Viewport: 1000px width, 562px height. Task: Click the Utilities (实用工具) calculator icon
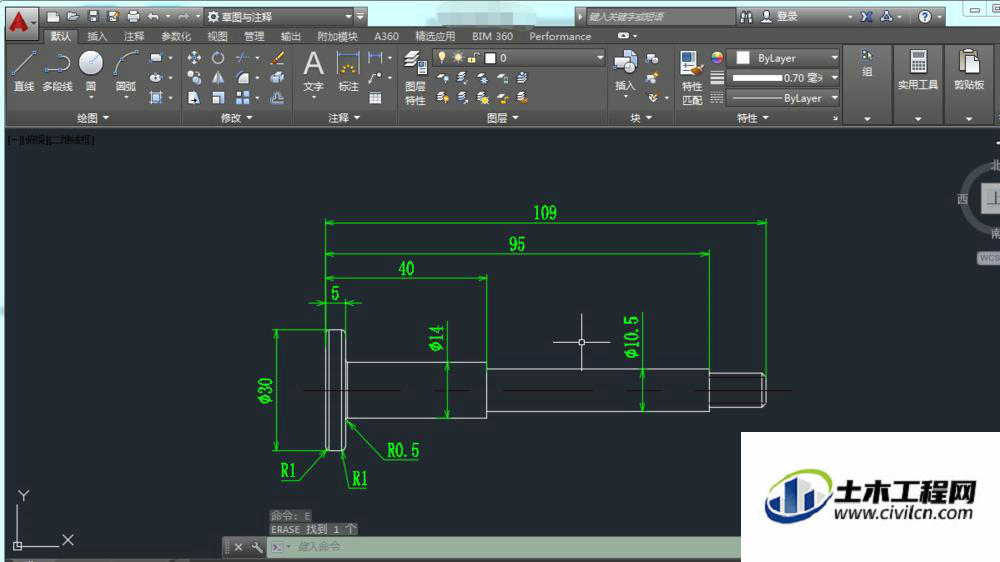[918, 63]
